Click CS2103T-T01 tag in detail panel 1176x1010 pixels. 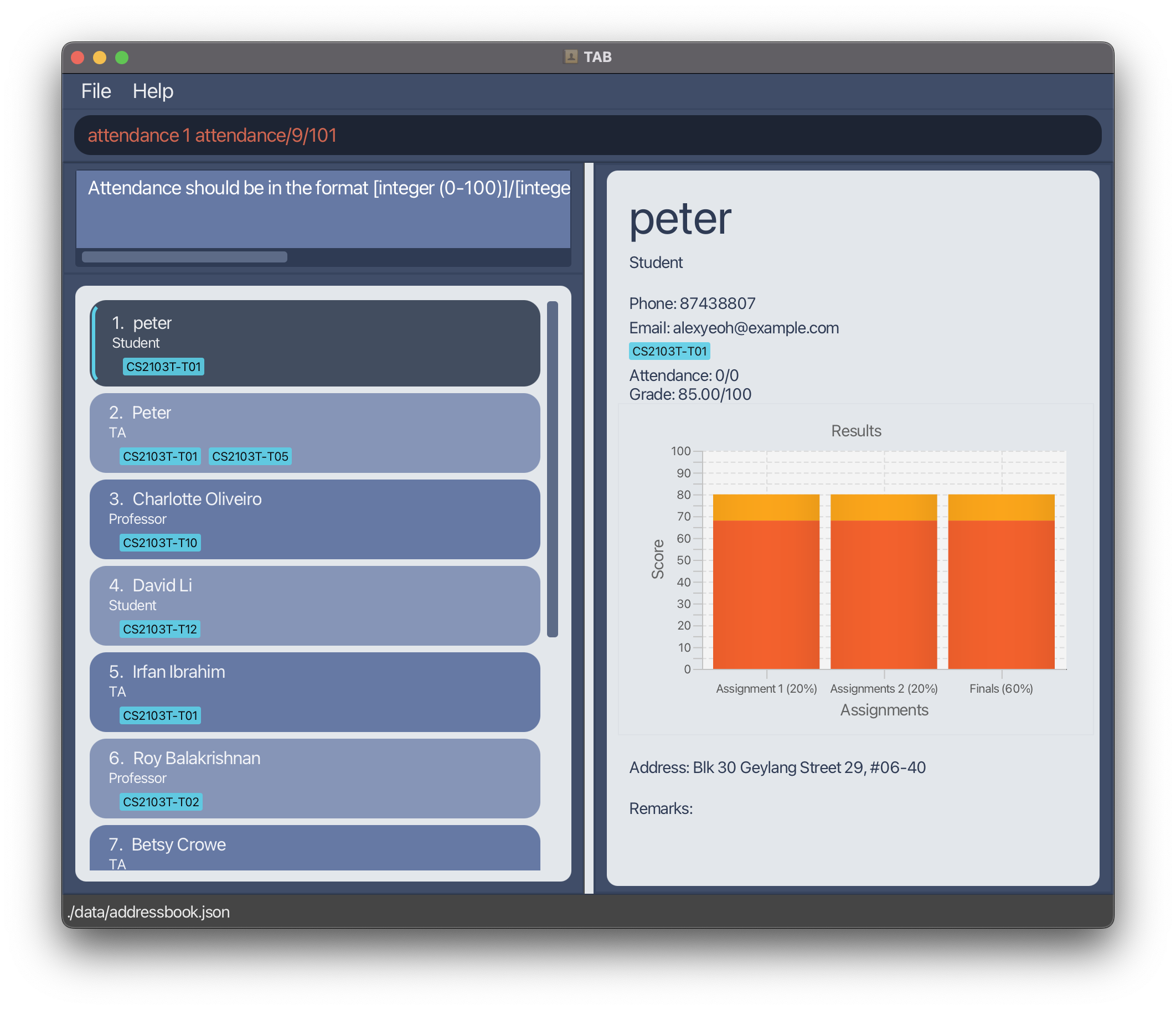coord(669,351)
